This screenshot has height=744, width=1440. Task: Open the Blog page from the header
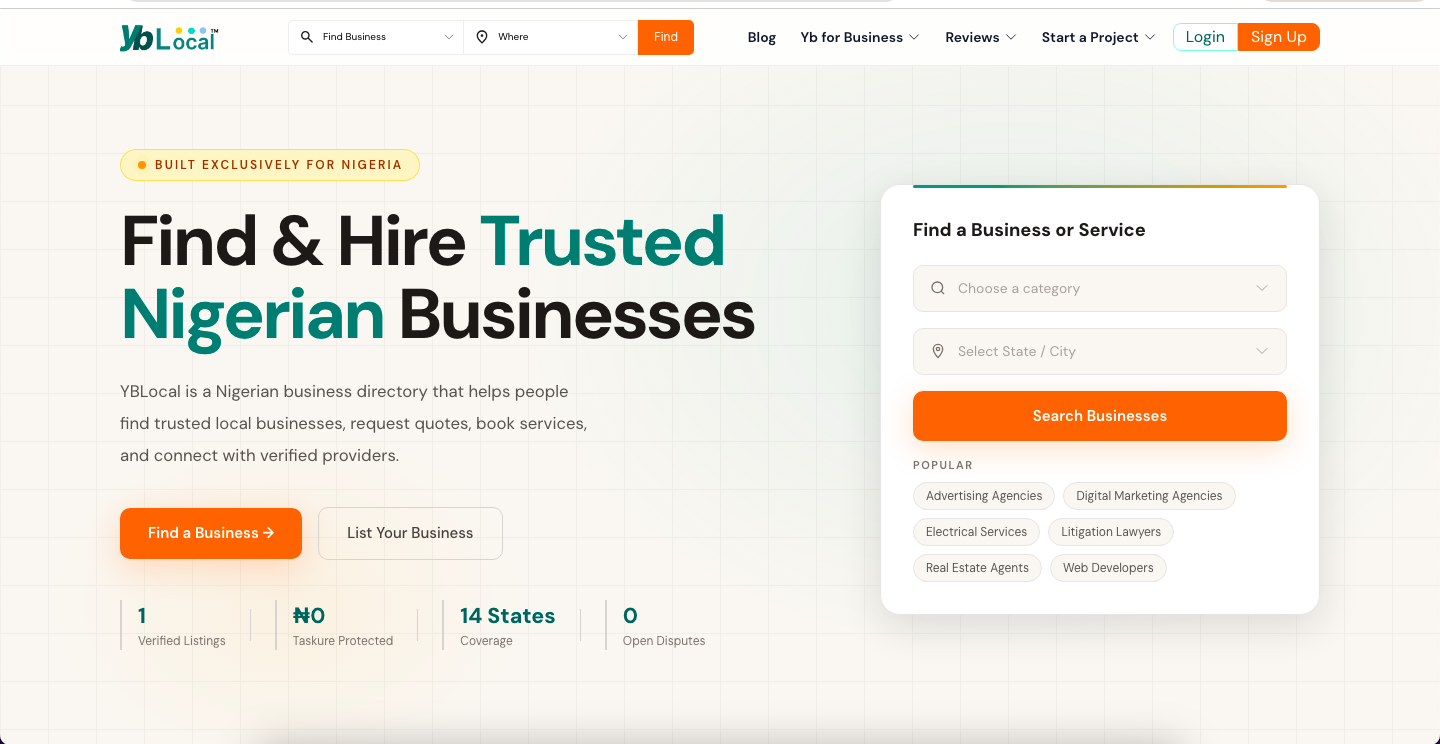(762, 37)
